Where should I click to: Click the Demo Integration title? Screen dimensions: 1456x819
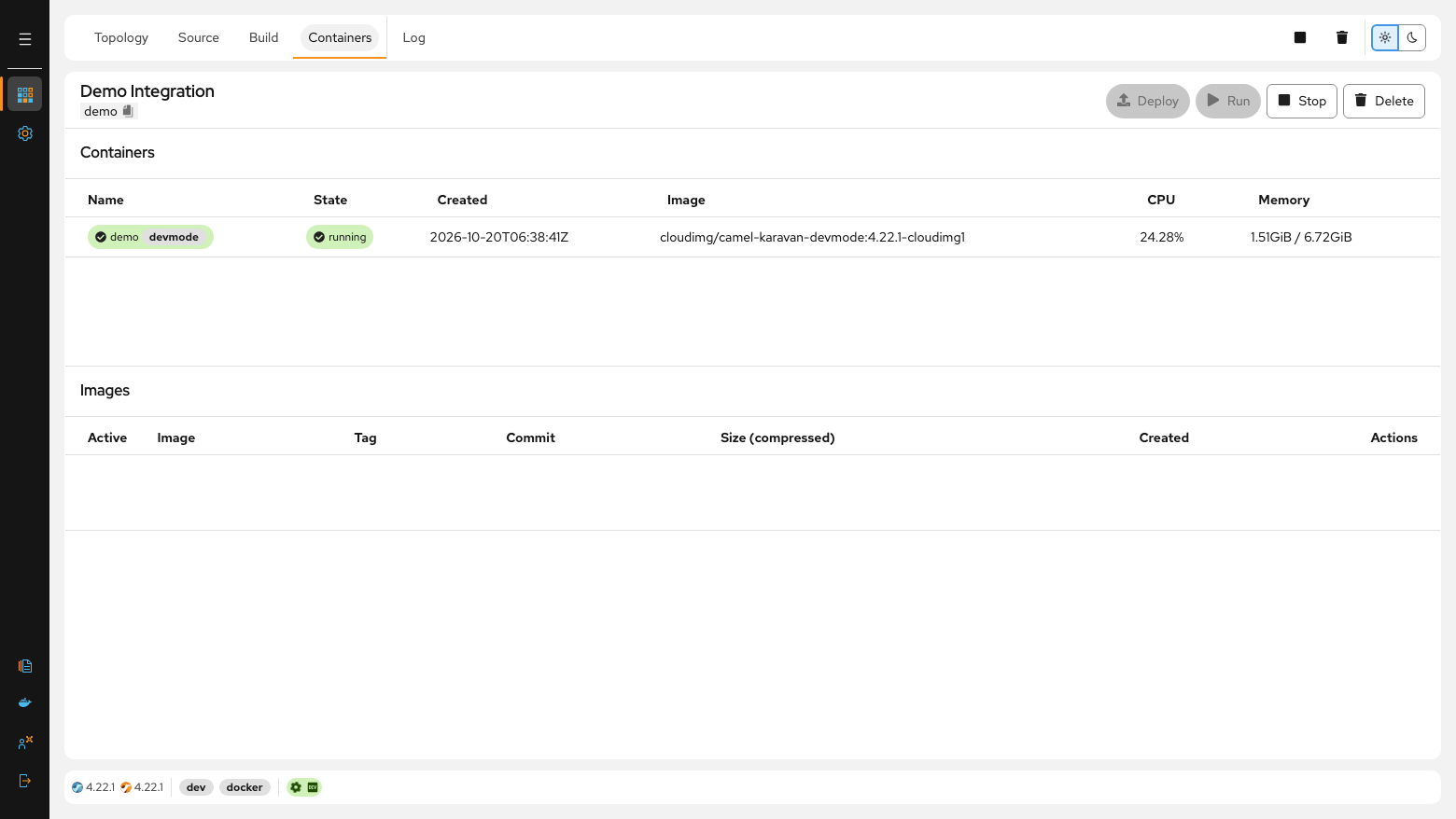coord(147,91)
